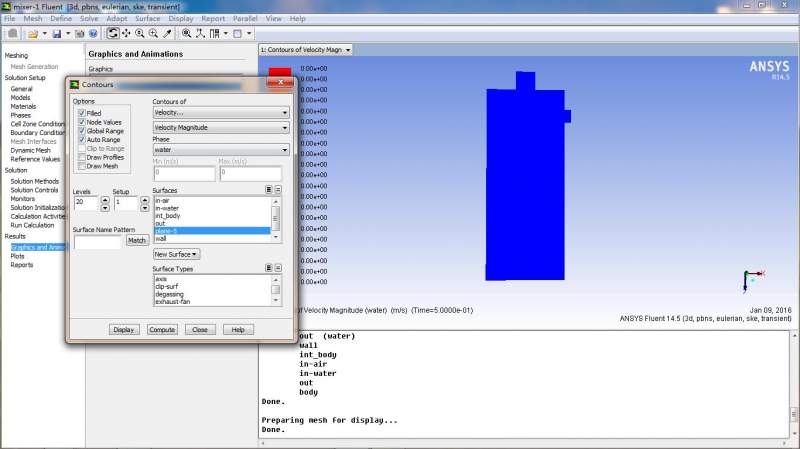Image resolution: width=800 pixels, height=449 pixels.
Task: Click the Surface Name Pattern input field
Action: [x=97, y=242]
